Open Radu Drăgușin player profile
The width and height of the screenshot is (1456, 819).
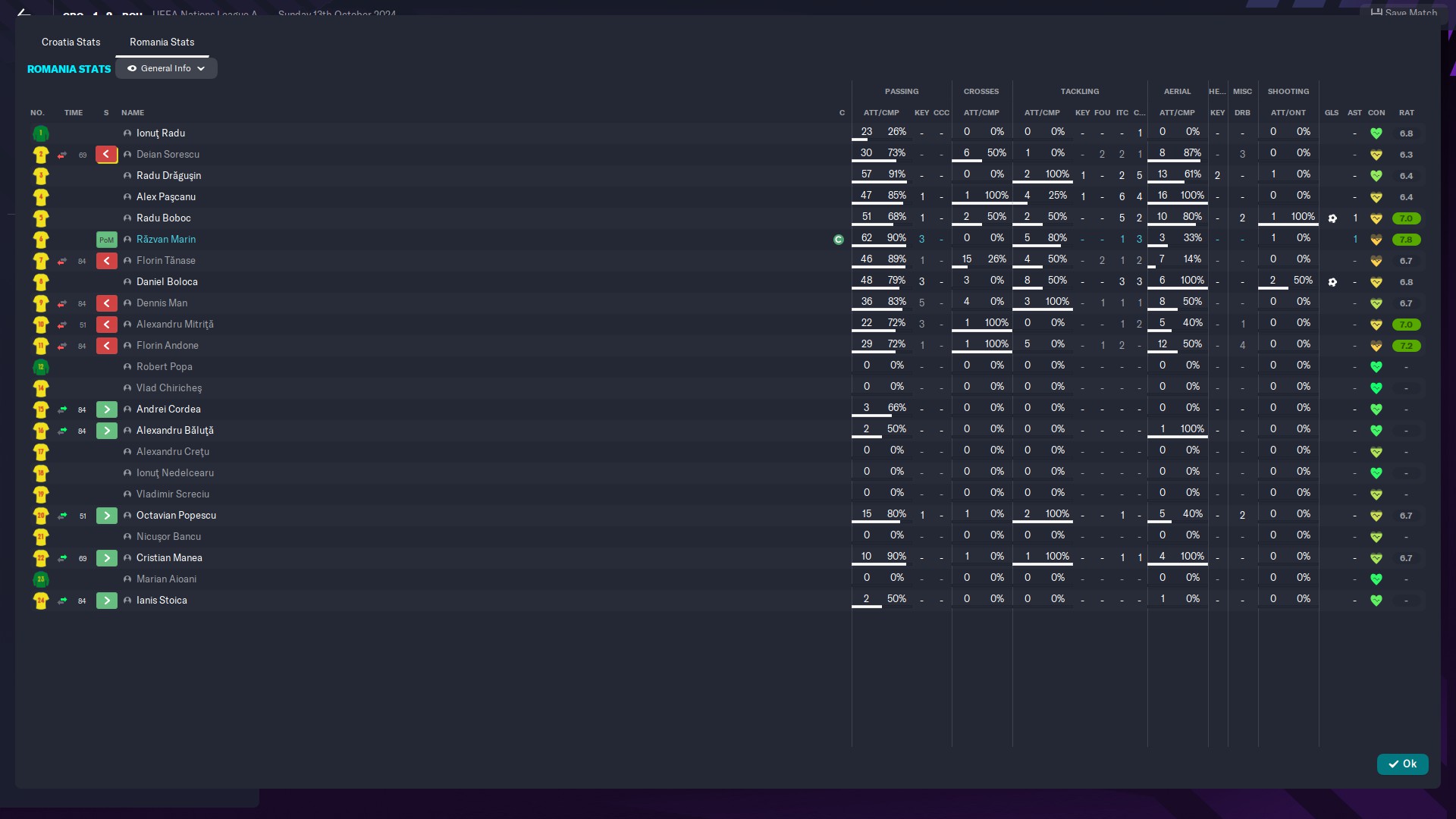(168, 175)
